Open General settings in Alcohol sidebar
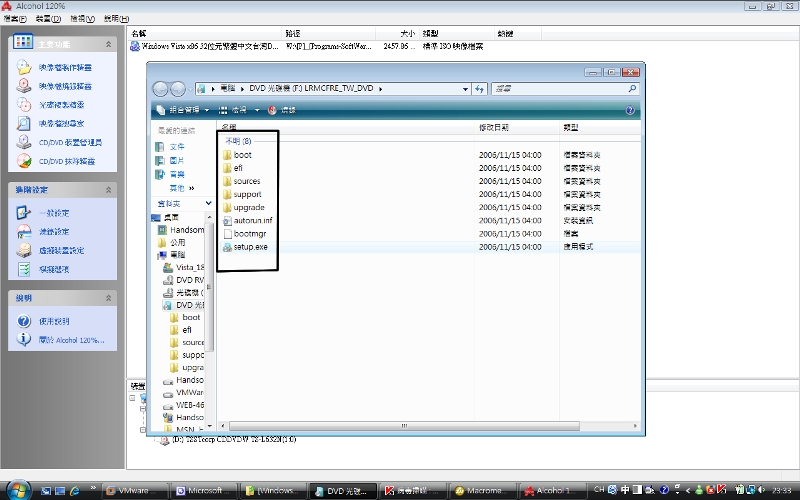This screenshot has height=500, width=800. (54, 213)
